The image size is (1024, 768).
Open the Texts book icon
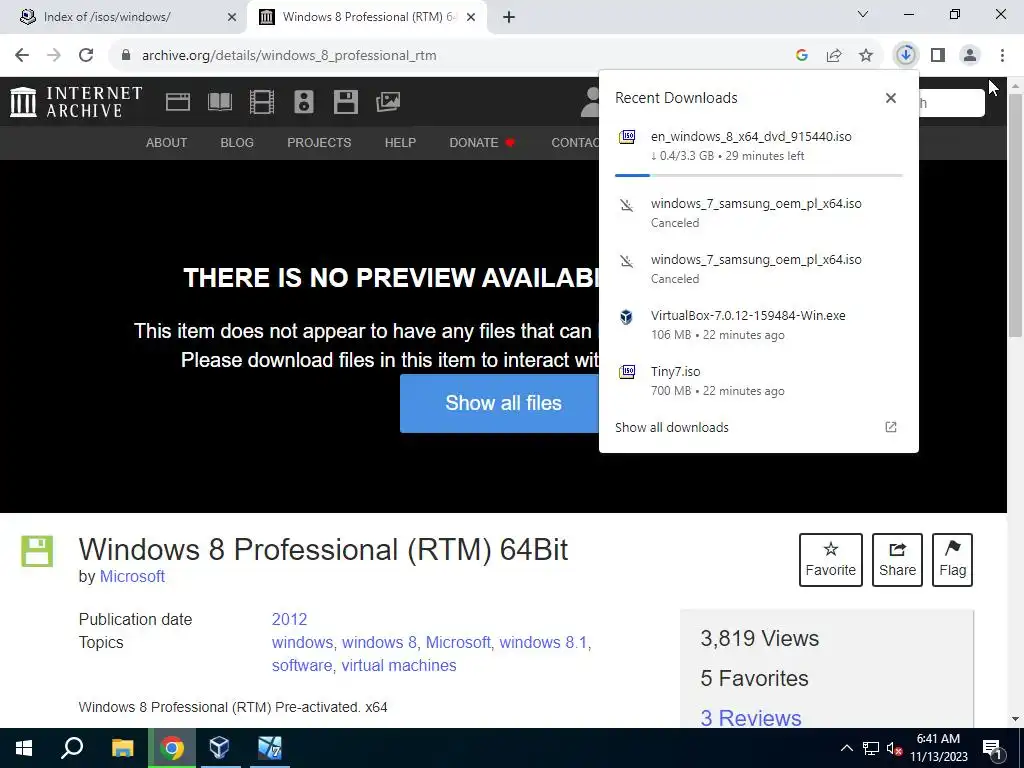[219, 102]
